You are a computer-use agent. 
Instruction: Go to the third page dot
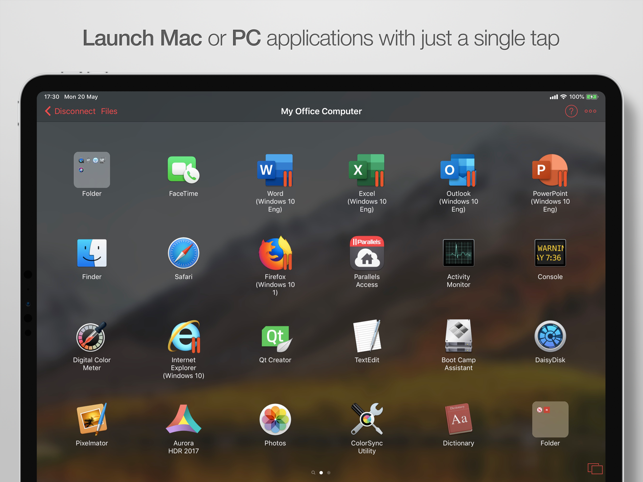pos(328,473)
